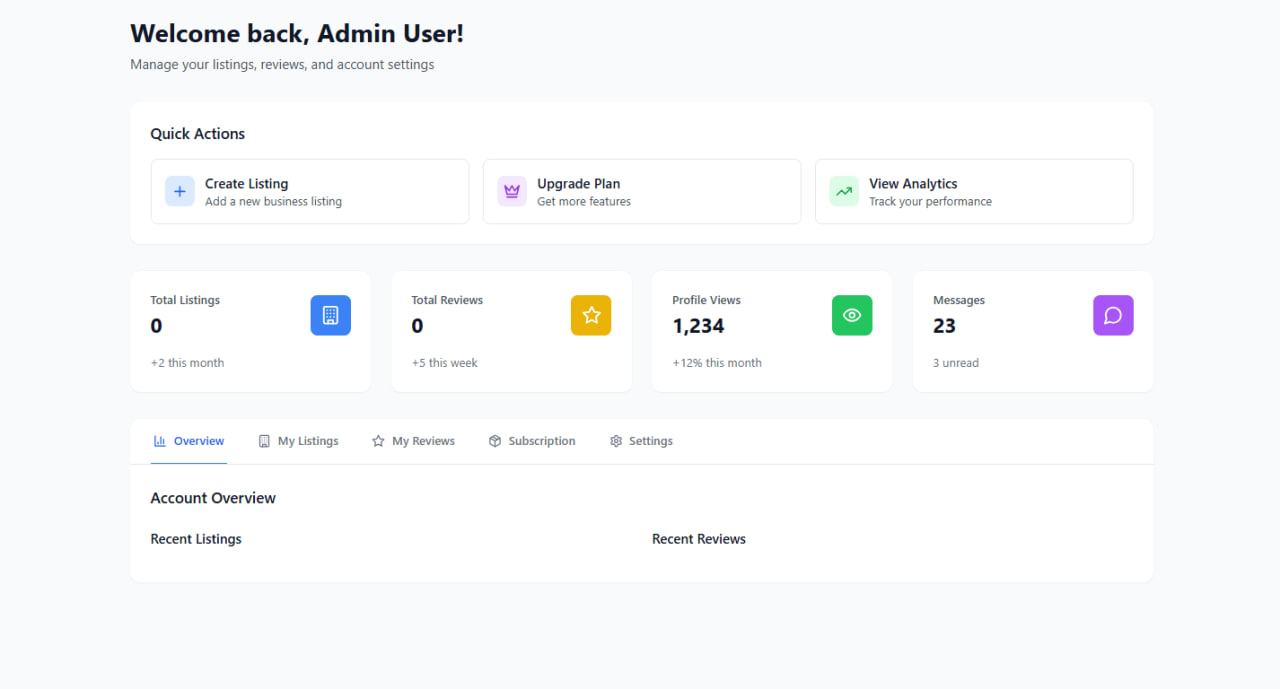Click the Total Listings label
This screenshot has width=1280, height=689.
tap(185, 300)
